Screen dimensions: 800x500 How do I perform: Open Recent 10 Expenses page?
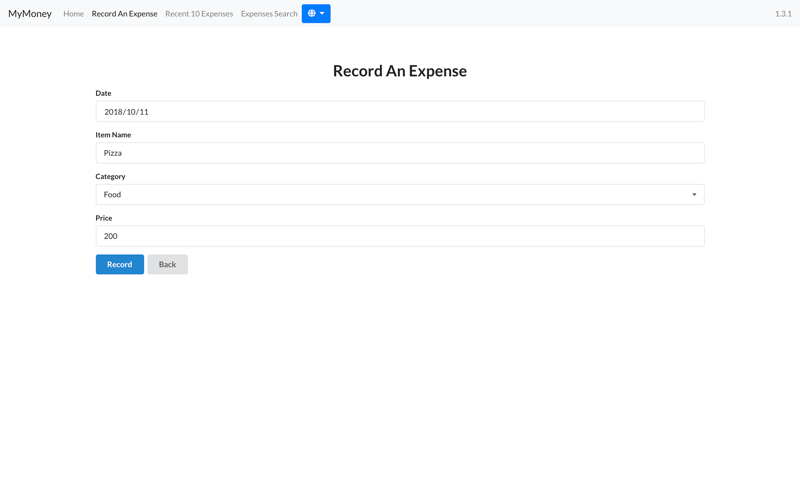199,14
